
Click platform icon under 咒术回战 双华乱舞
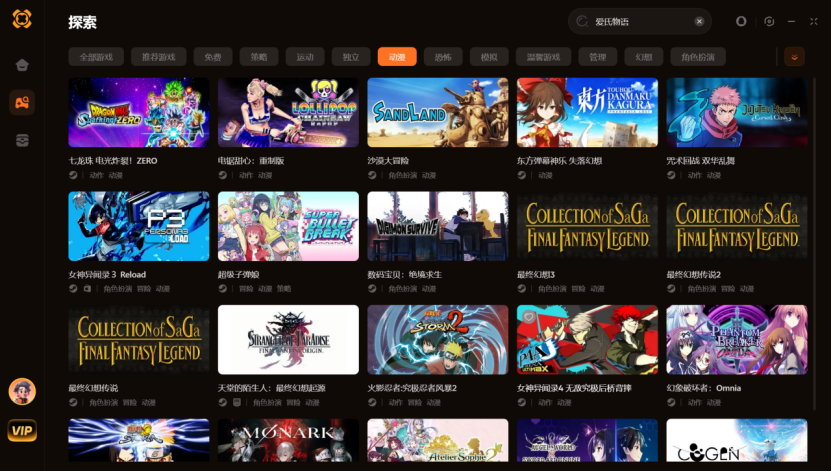pos(671,175)
